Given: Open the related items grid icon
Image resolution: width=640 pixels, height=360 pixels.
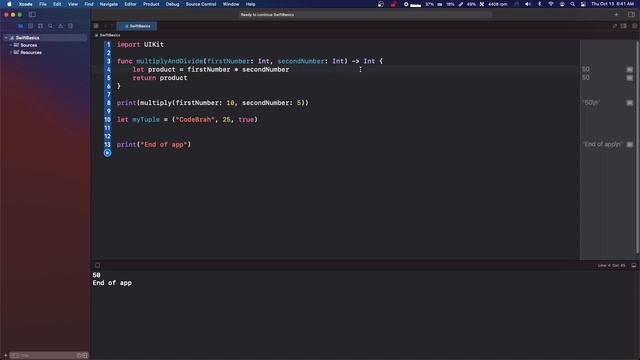Looking at the screenshot, I should tap(96, 26).
